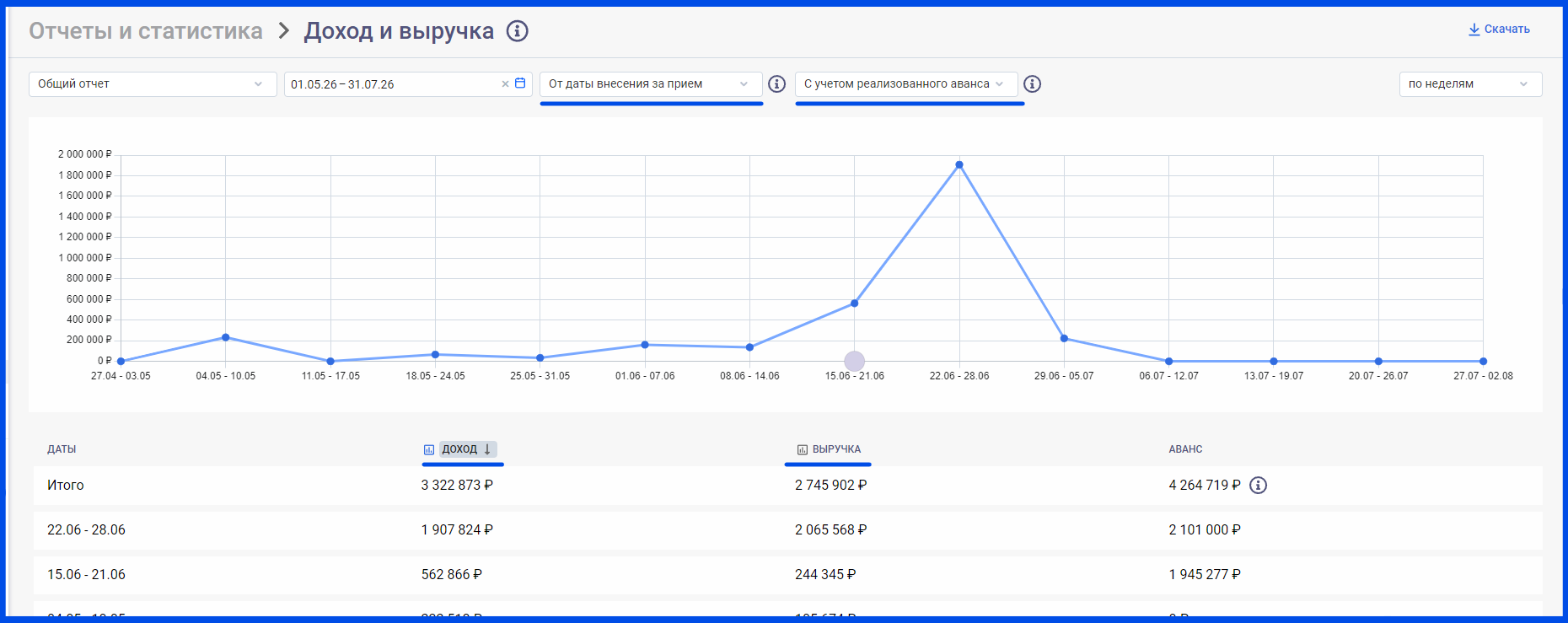Viewport: 1568px width, 623px height.
Task: Click total advance value 4 264 719 ₽
Action: (x=1205, y=486)
